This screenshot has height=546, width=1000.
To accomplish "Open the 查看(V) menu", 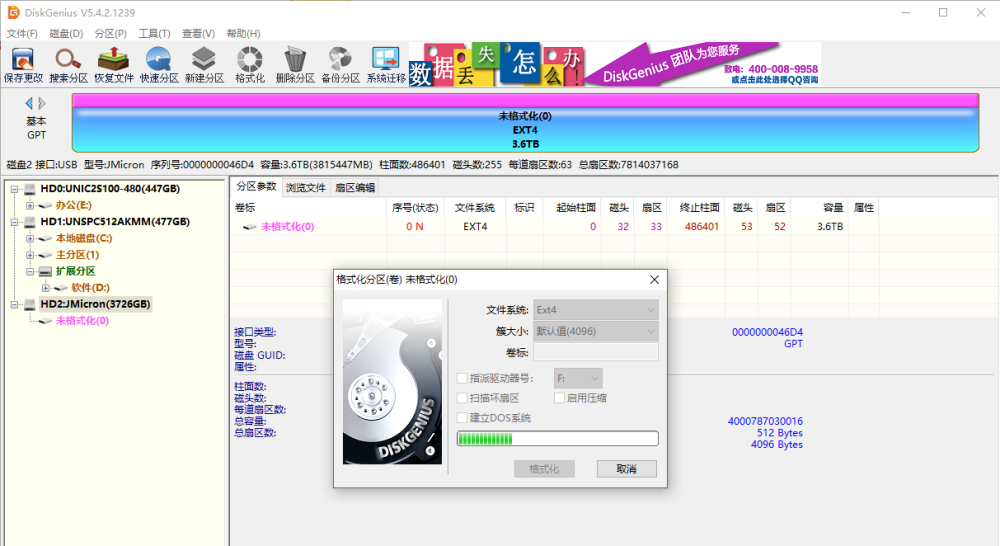I will [x=198, y=33].
